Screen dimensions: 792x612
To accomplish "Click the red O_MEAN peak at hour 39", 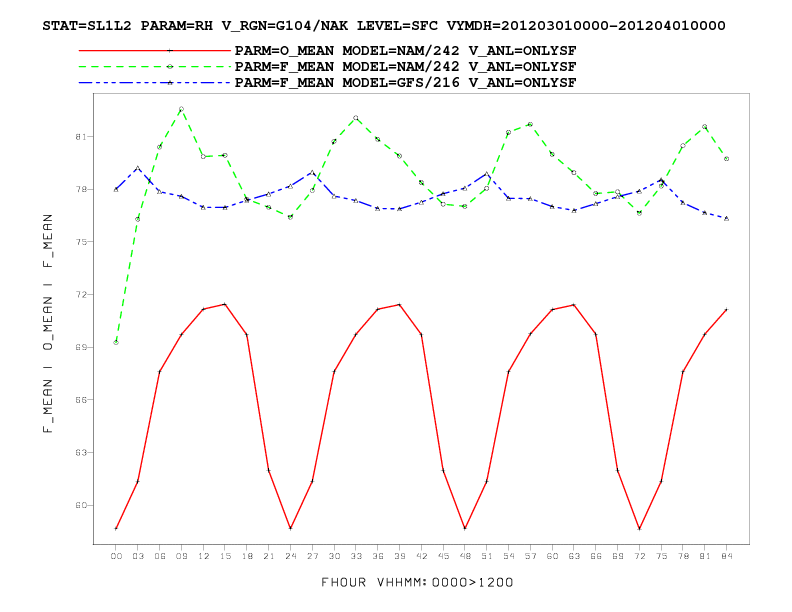I will (x=400, y=304).
